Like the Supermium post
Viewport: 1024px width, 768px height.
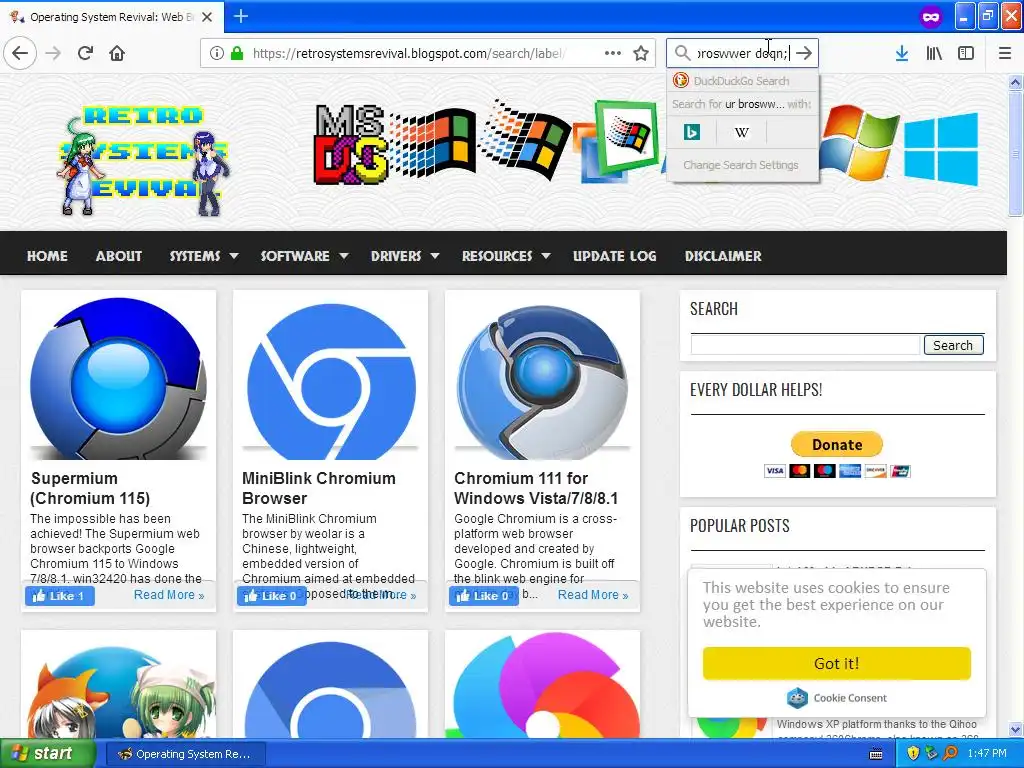coord(59,596)
